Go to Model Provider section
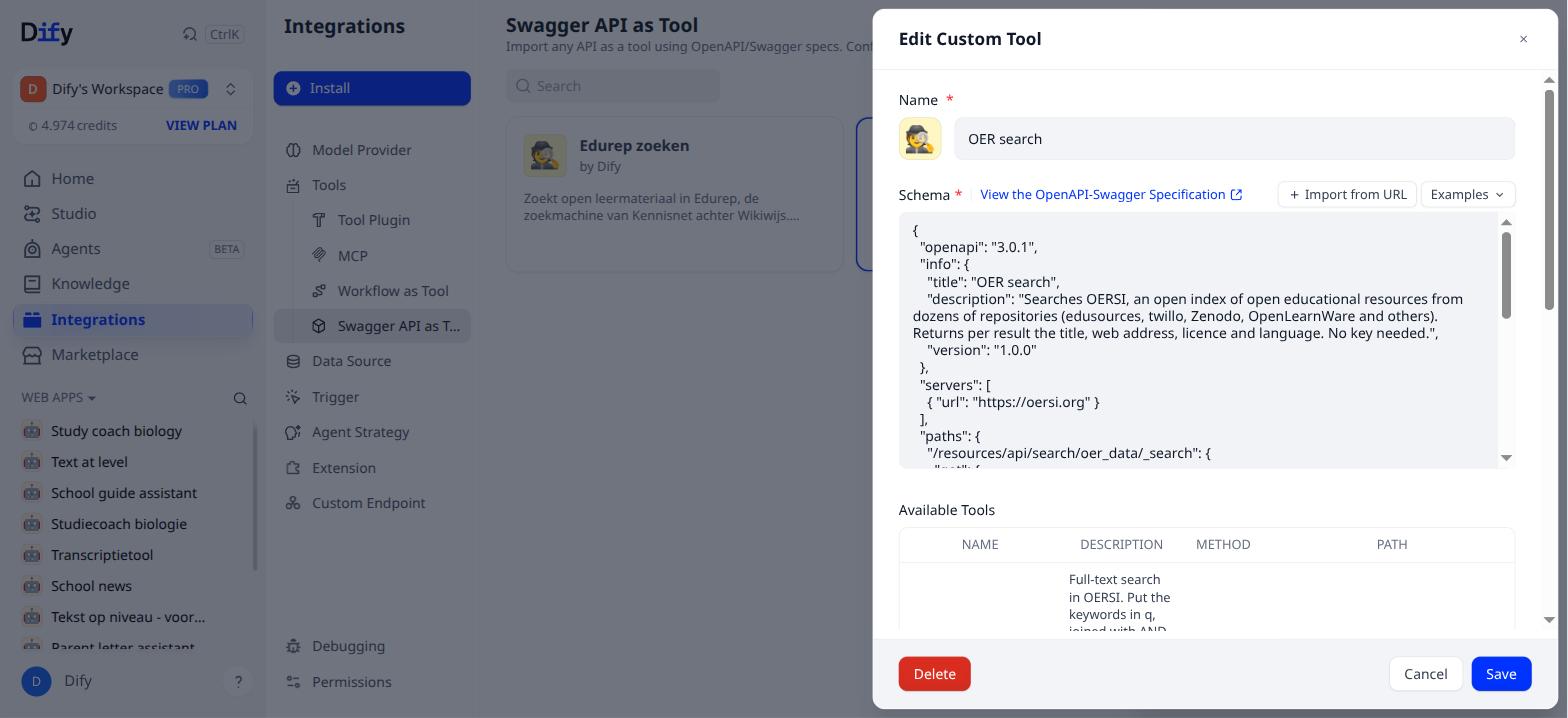Image resolution: width=1568 pixels, height=718 pixels. pos(372,150)
